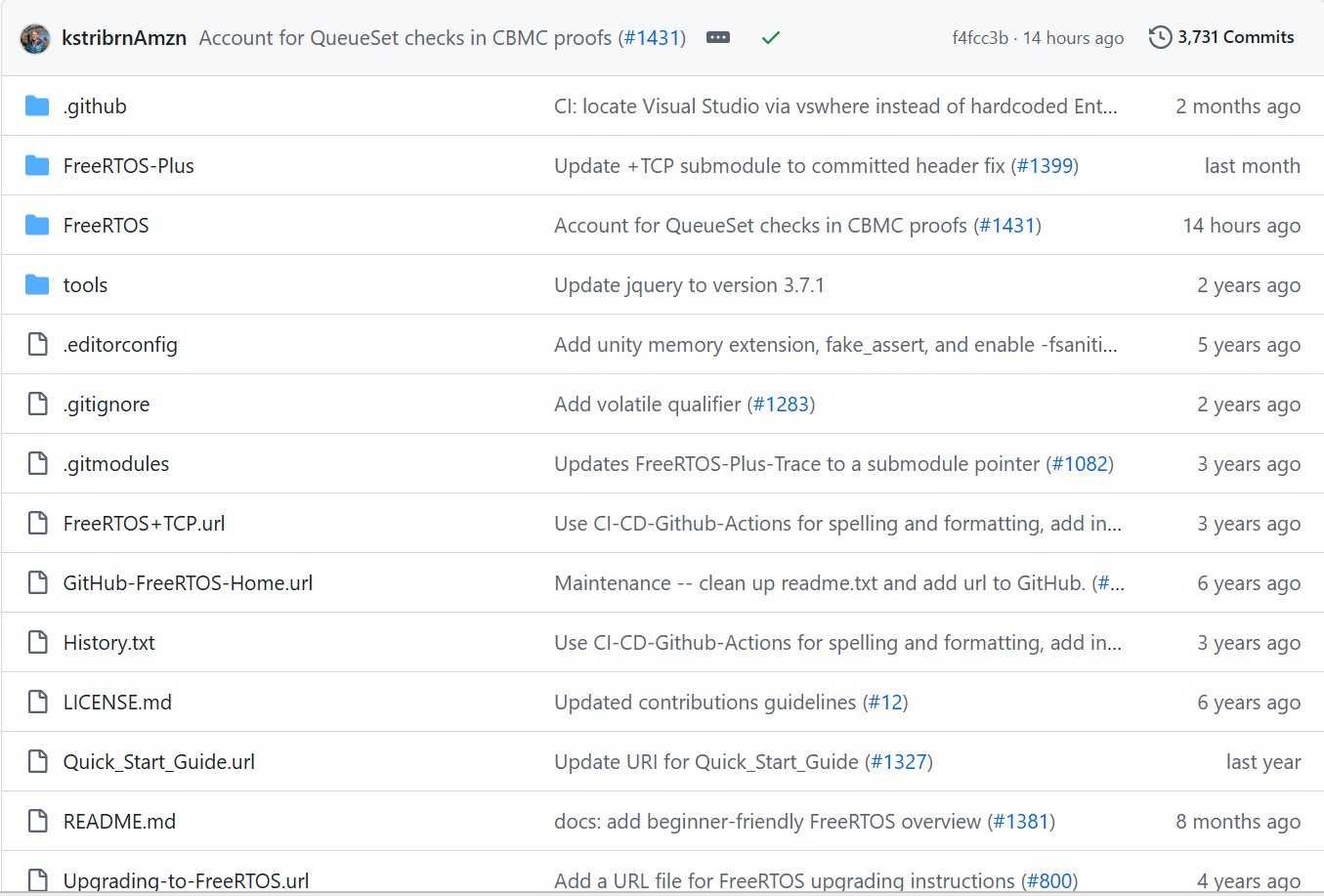The width and height of the screenshot is (1324, 896).
Task: Click the FreeRTOS-Plus folder icon
Action: pos(37,165)
